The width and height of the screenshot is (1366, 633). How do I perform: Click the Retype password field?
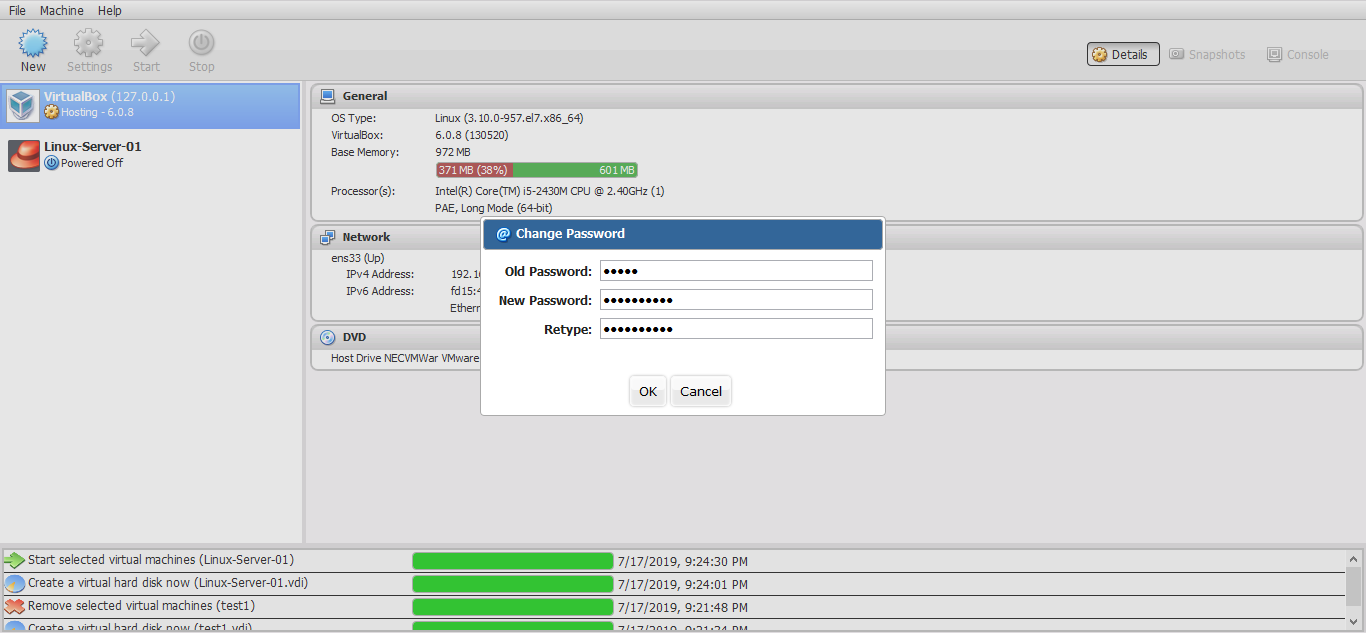pyautogui.click(x=736, y=329)
